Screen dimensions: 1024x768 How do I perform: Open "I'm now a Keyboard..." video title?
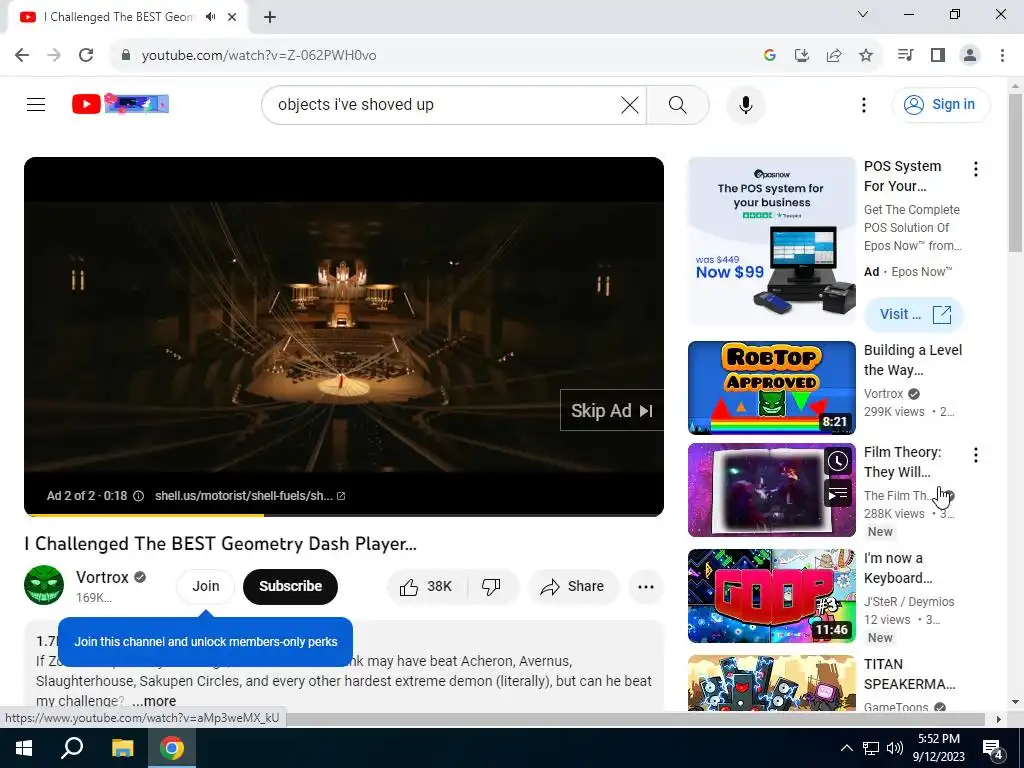pos(898,568)
